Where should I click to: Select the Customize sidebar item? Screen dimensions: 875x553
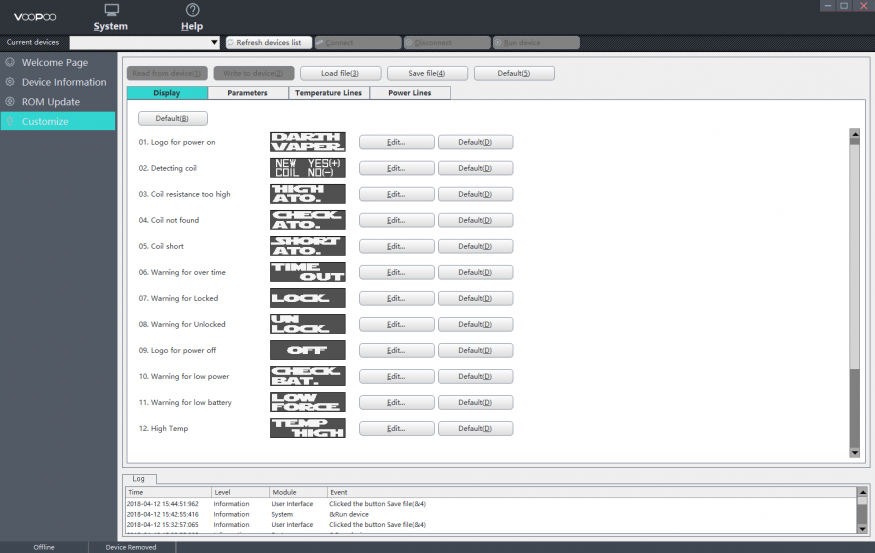[x=58, y=121]
